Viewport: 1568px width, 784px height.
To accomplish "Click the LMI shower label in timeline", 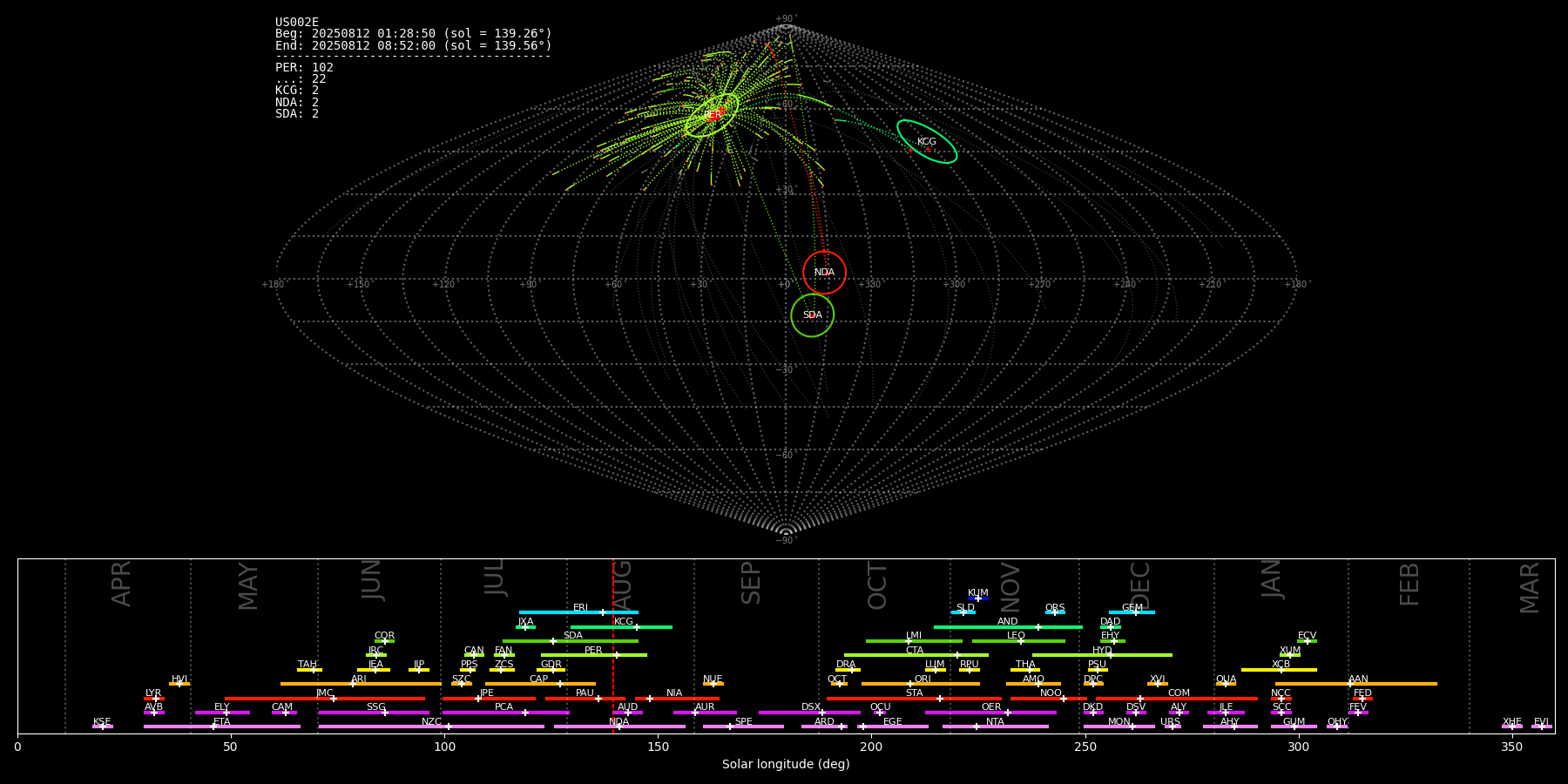I will tap(913, 636).
